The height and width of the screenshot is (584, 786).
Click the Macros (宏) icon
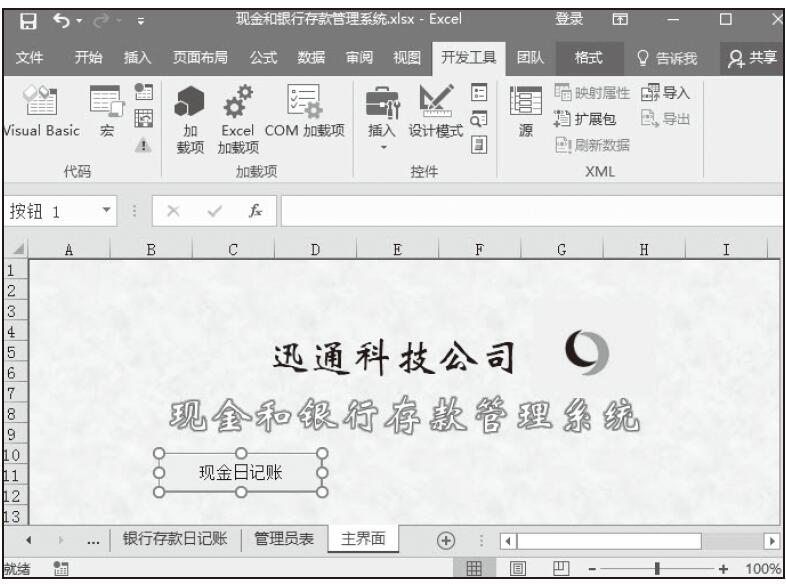pyautogui.click(x=106, y=112)
